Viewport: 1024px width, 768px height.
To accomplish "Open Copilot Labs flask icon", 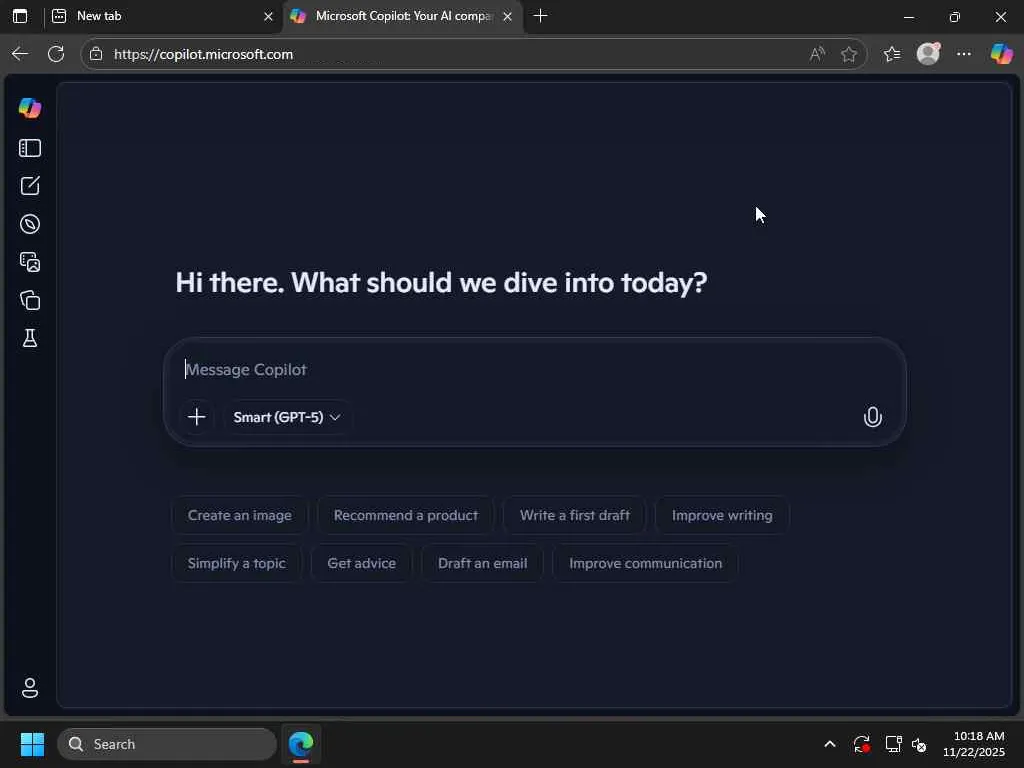I will [30, 338].
